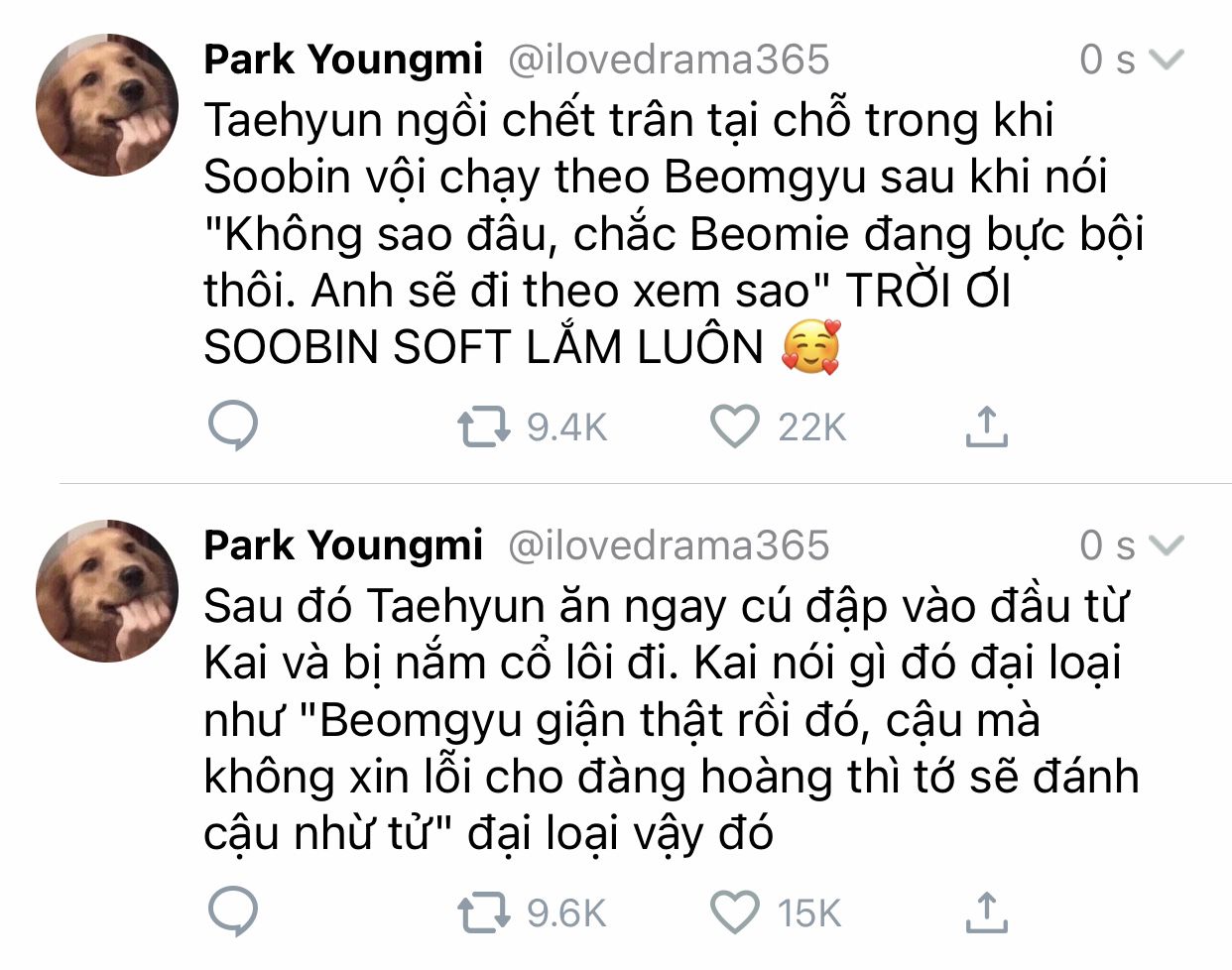The height and width of the screenshot is (970, 1232).
Task: Retweet the first tweet with 9.4K retweets
Action: click(483, 427)
